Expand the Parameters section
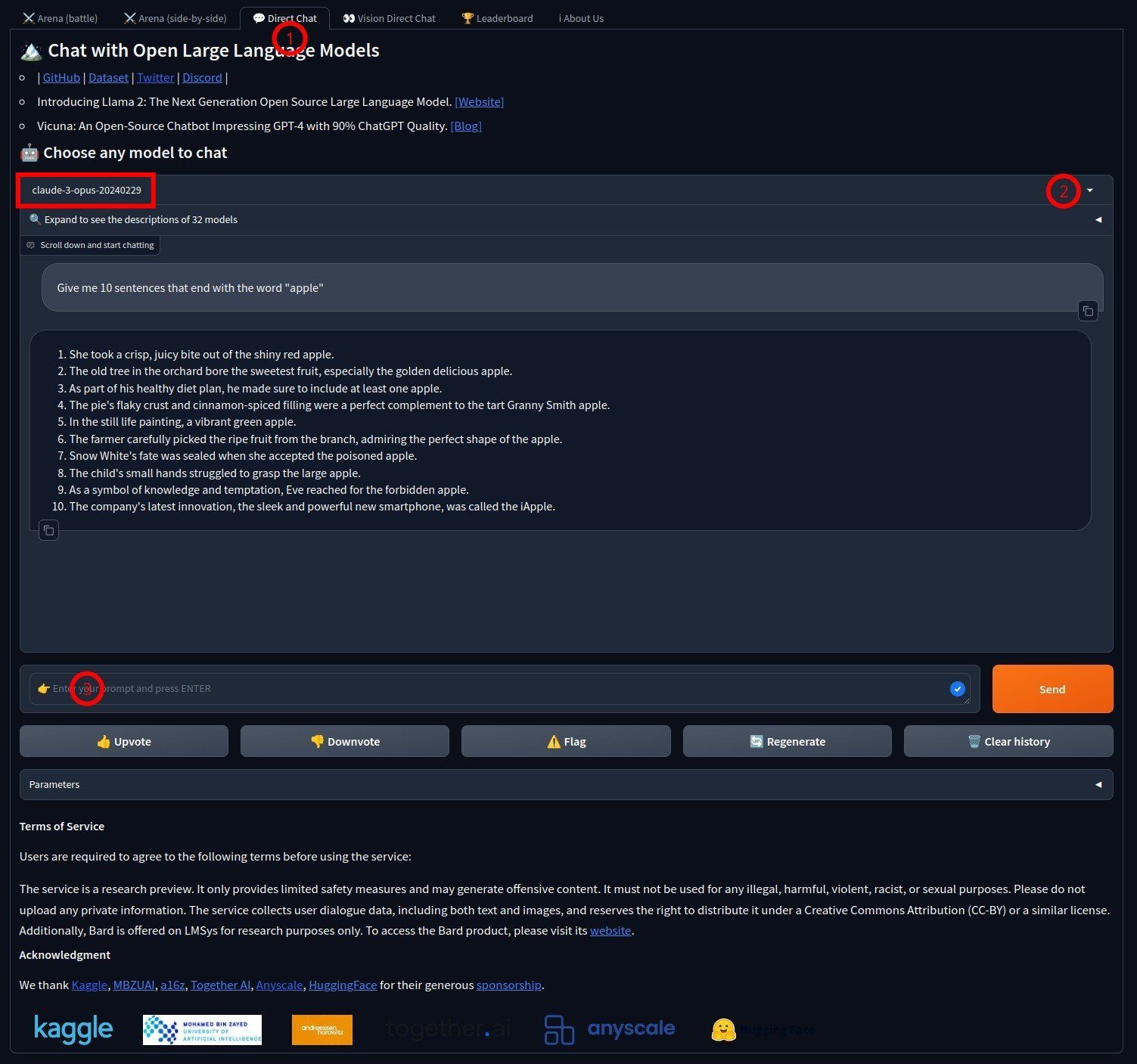 566,785
